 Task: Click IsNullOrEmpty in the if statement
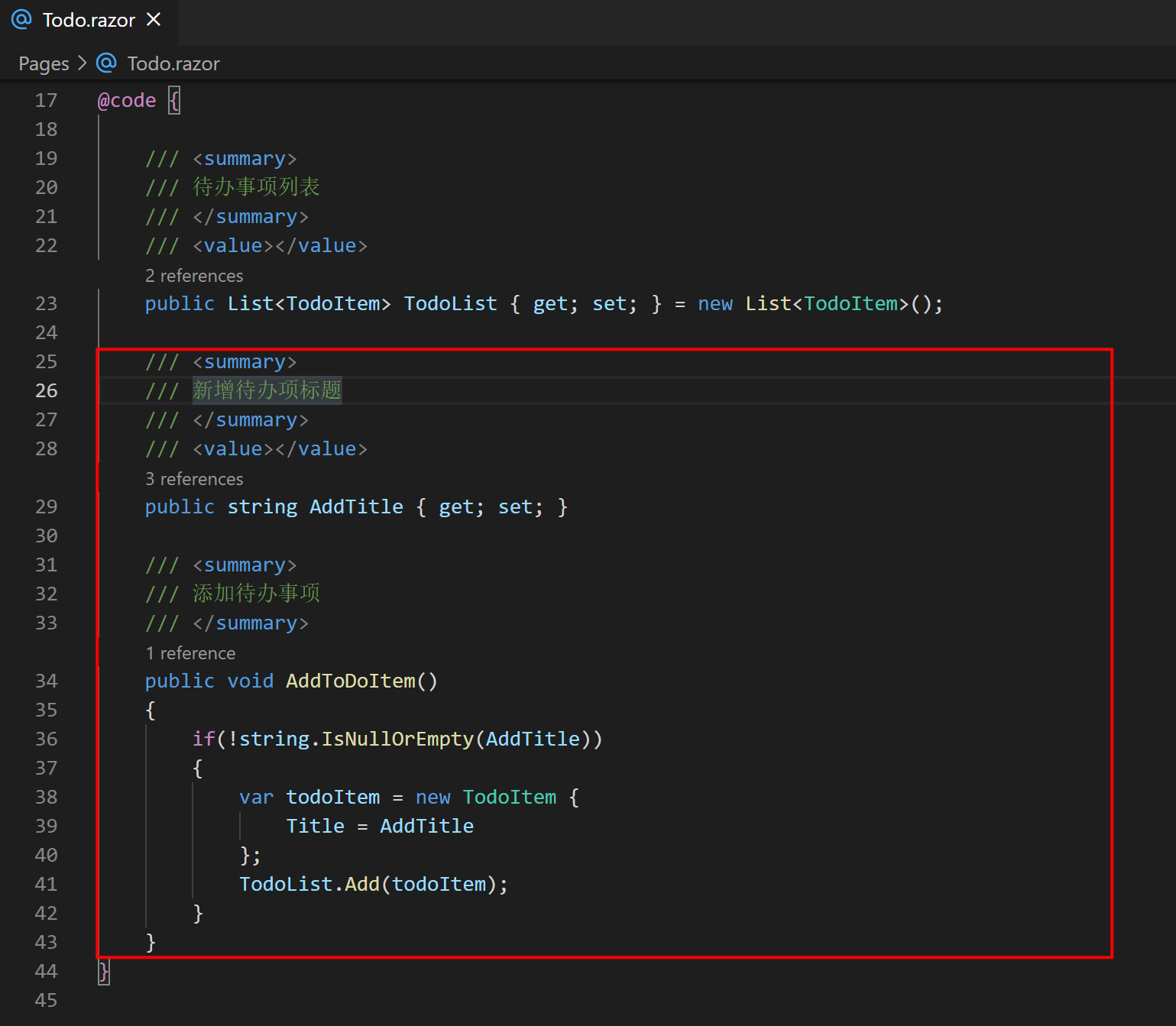coord(397,740)
